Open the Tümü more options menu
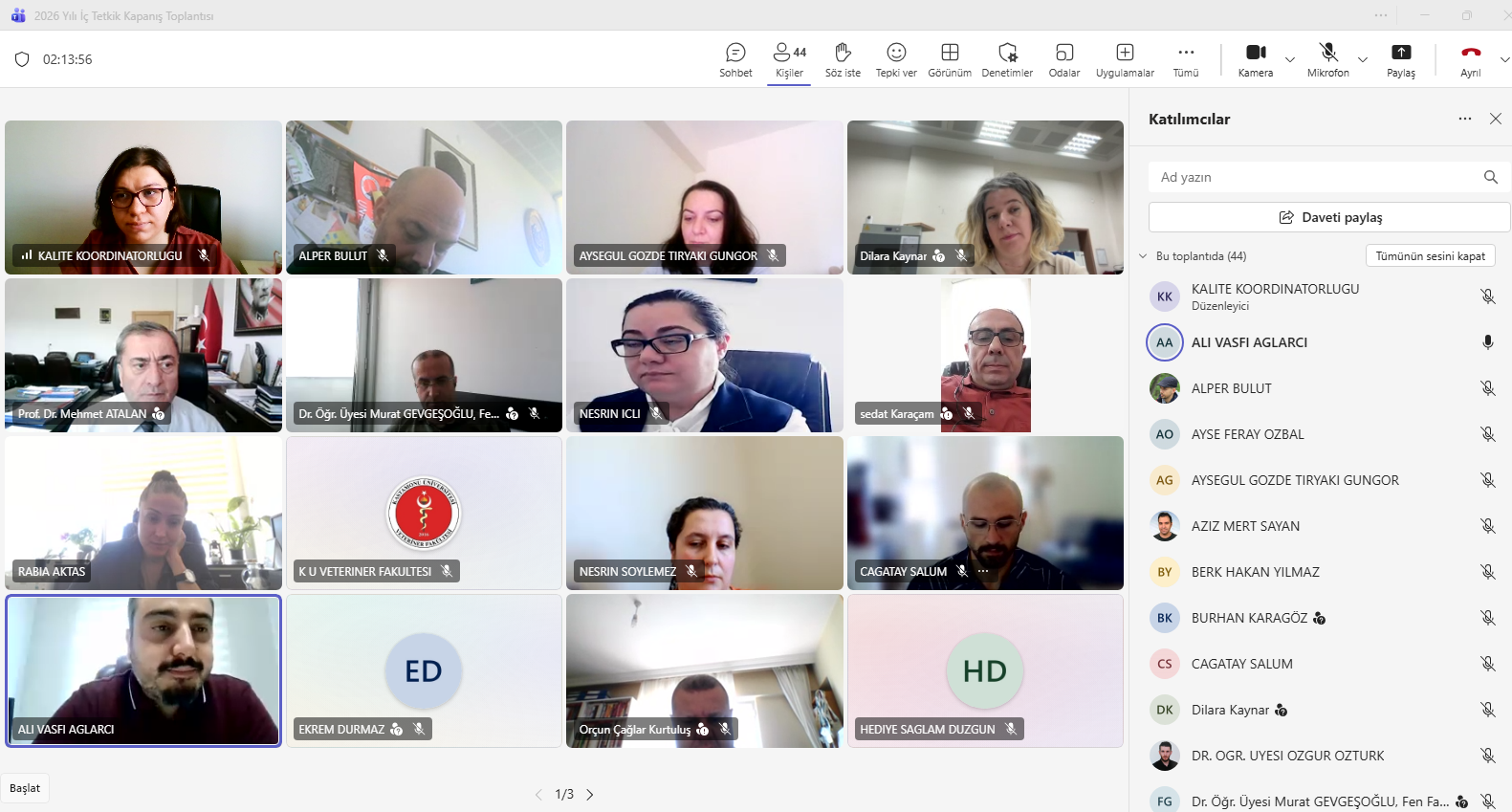This screenshot has height=812, width=1512. click(1186, 59)
